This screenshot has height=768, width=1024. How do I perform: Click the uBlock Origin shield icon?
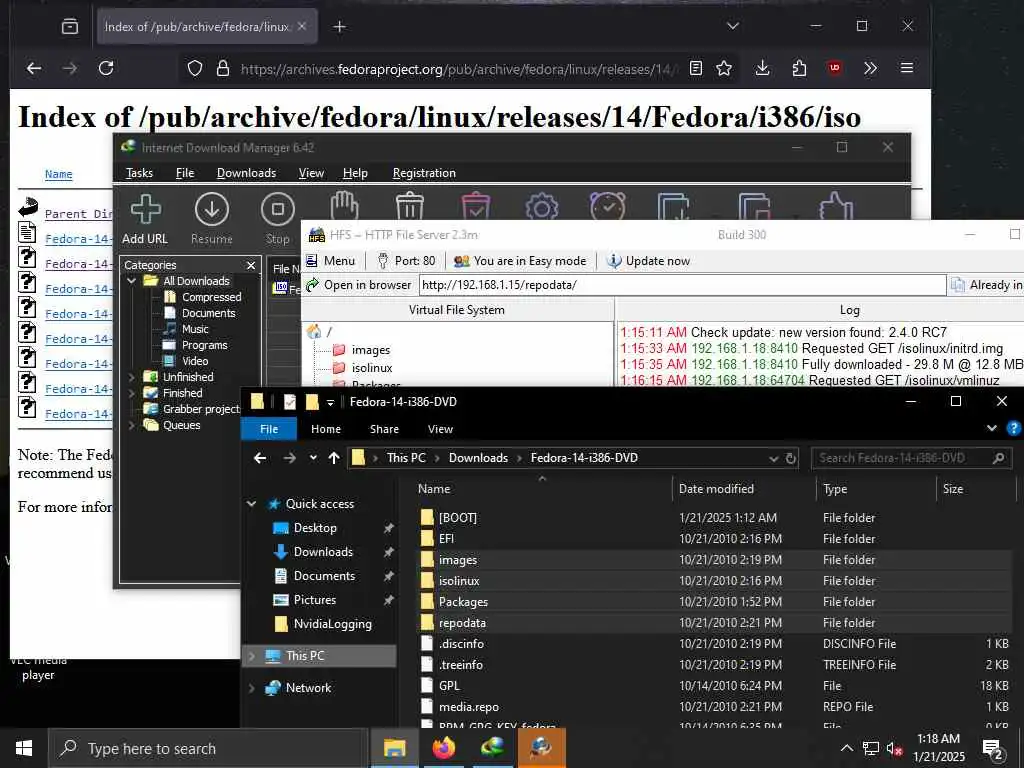coord(835,68)
